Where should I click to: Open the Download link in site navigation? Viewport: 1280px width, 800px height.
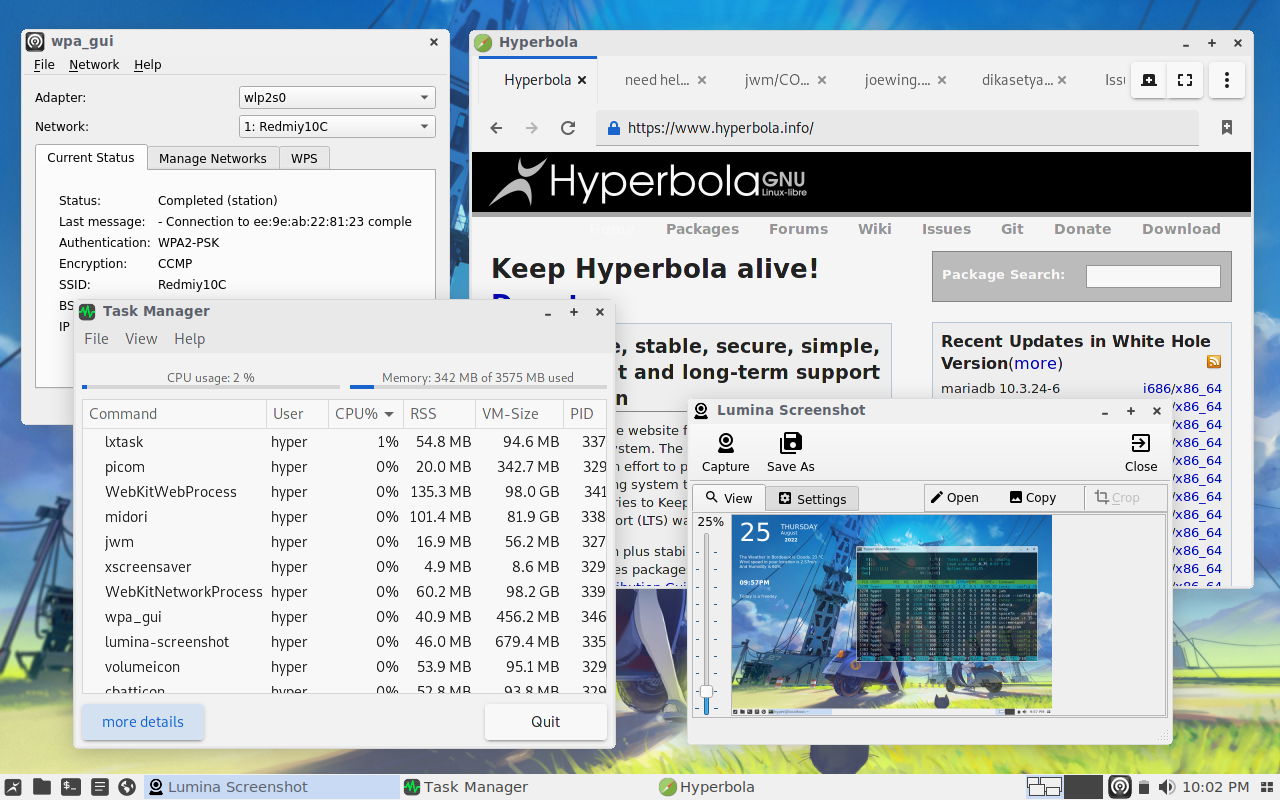(x=1181, y=229)
